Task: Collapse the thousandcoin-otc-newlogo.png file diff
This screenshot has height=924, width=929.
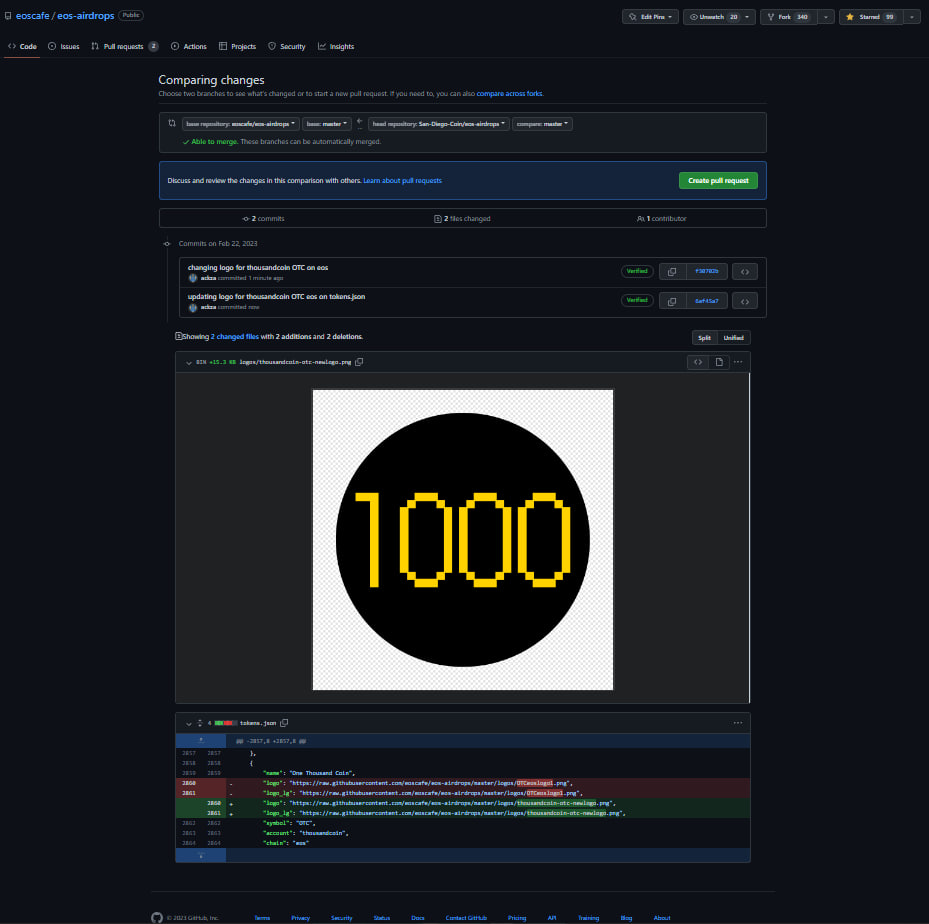Action: point(189,362)
